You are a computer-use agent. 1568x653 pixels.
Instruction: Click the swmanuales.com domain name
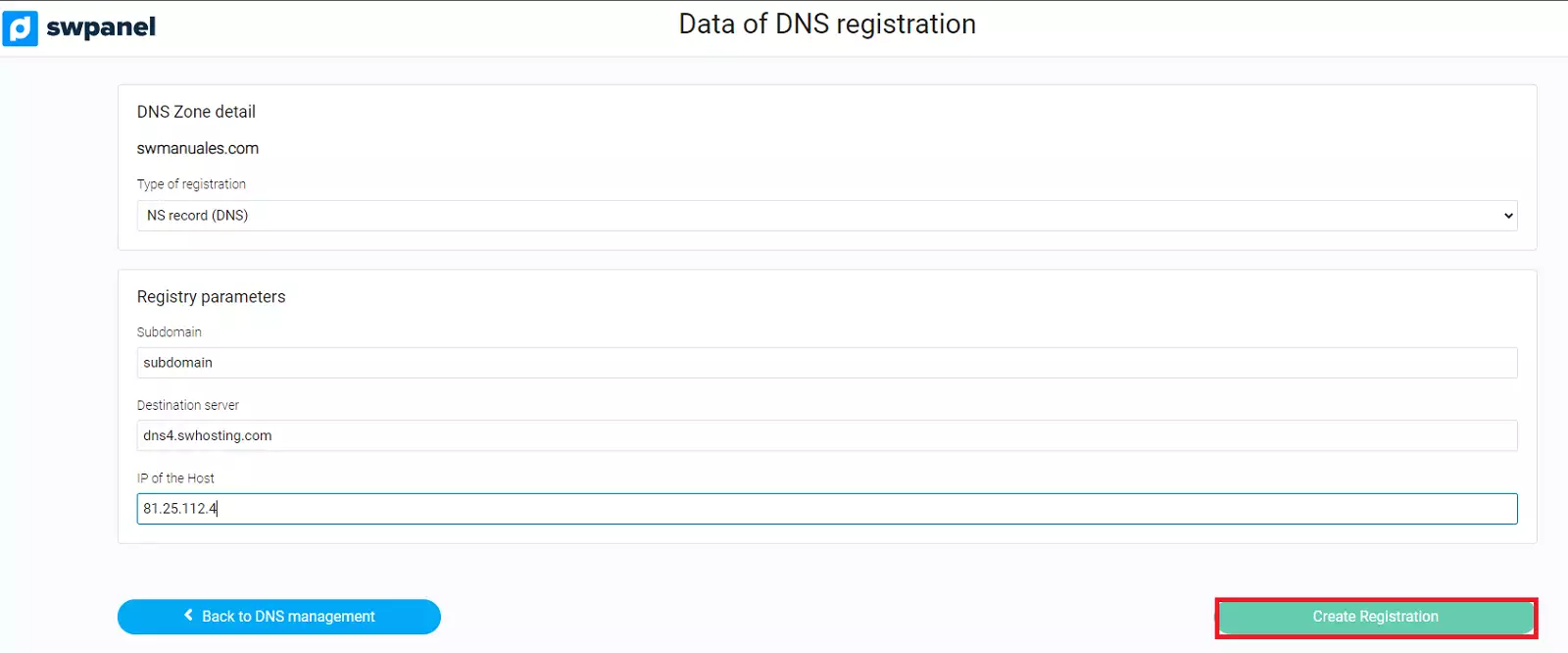(x=198, y=149)
